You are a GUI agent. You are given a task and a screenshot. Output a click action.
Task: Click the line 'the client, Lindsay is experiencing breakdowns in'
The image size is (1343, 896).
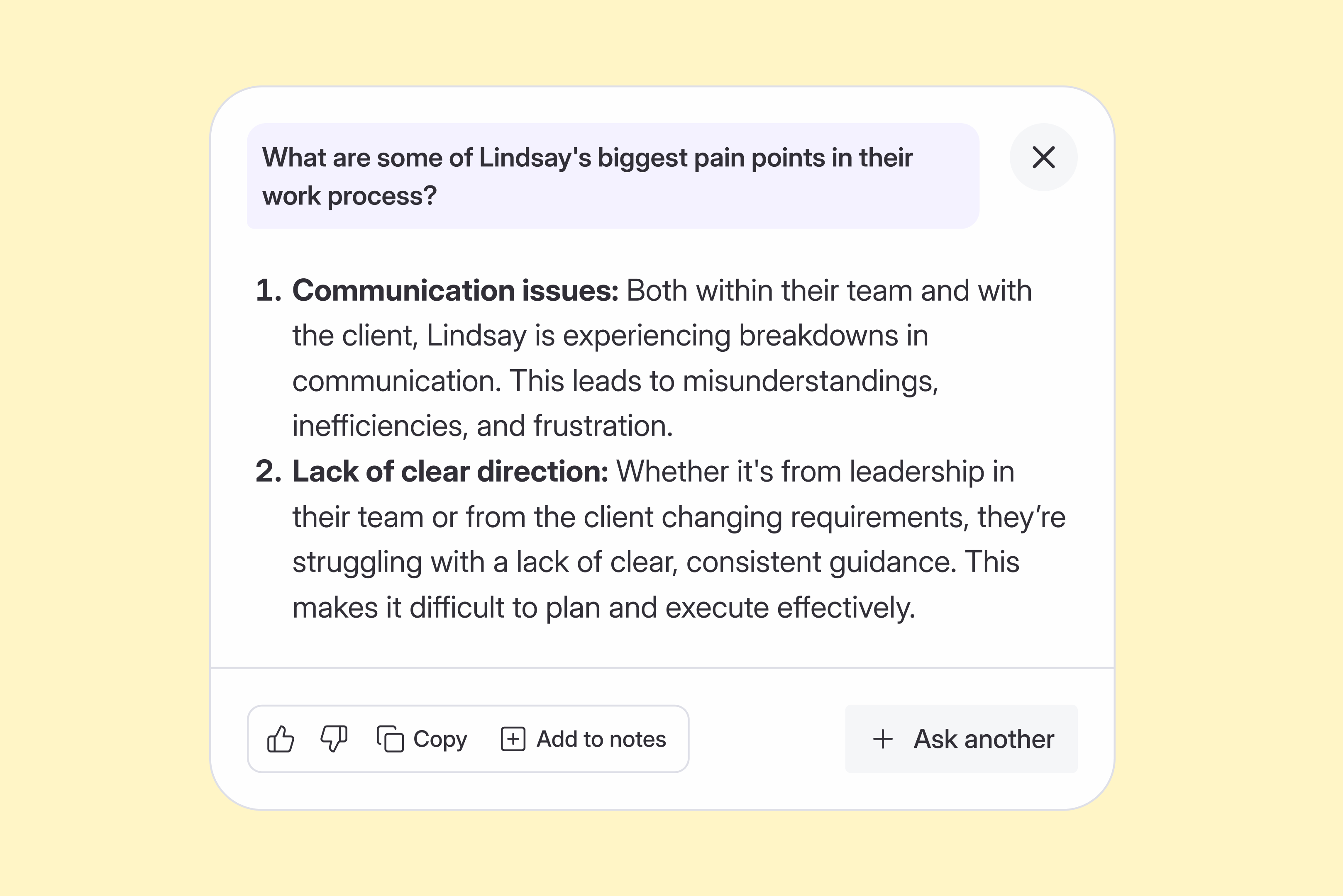610,336
